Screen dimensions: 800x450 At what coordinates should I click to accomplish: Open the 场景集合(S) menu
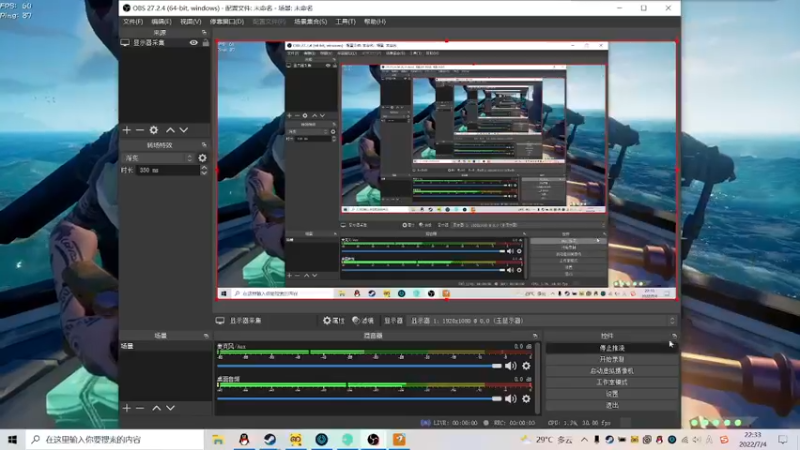click(310, 22)
